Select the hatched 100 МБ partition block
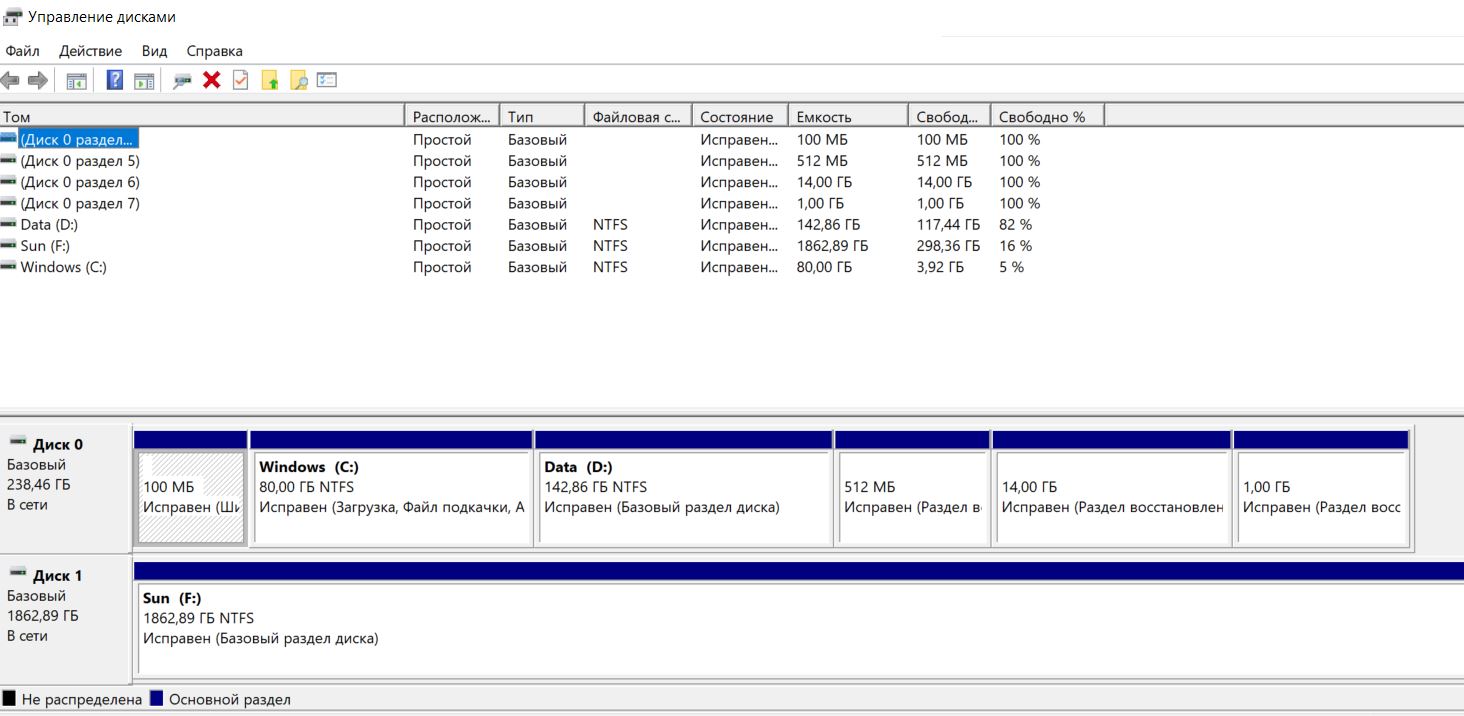This screenshot has width=1464, height=716. click(190, 489)
